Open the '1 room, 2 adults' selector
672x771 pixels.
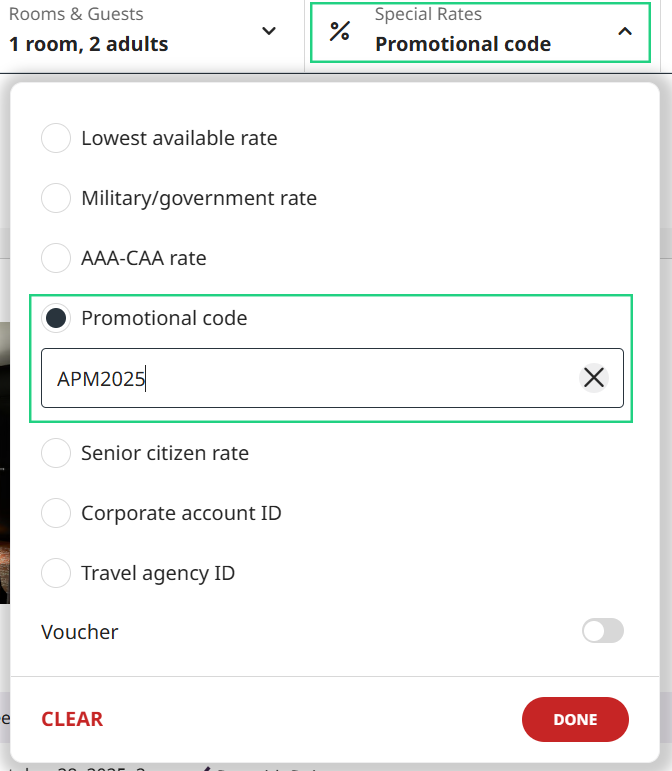click(x=89, y=44)
